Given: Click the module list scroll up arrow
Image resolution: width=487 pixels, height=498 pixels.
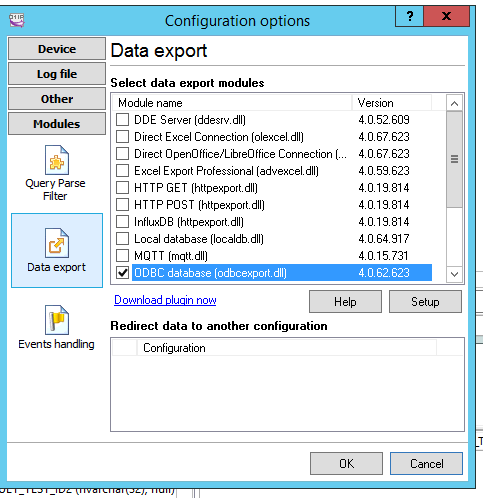Looking at the screenshot, I should pos(454,103).
